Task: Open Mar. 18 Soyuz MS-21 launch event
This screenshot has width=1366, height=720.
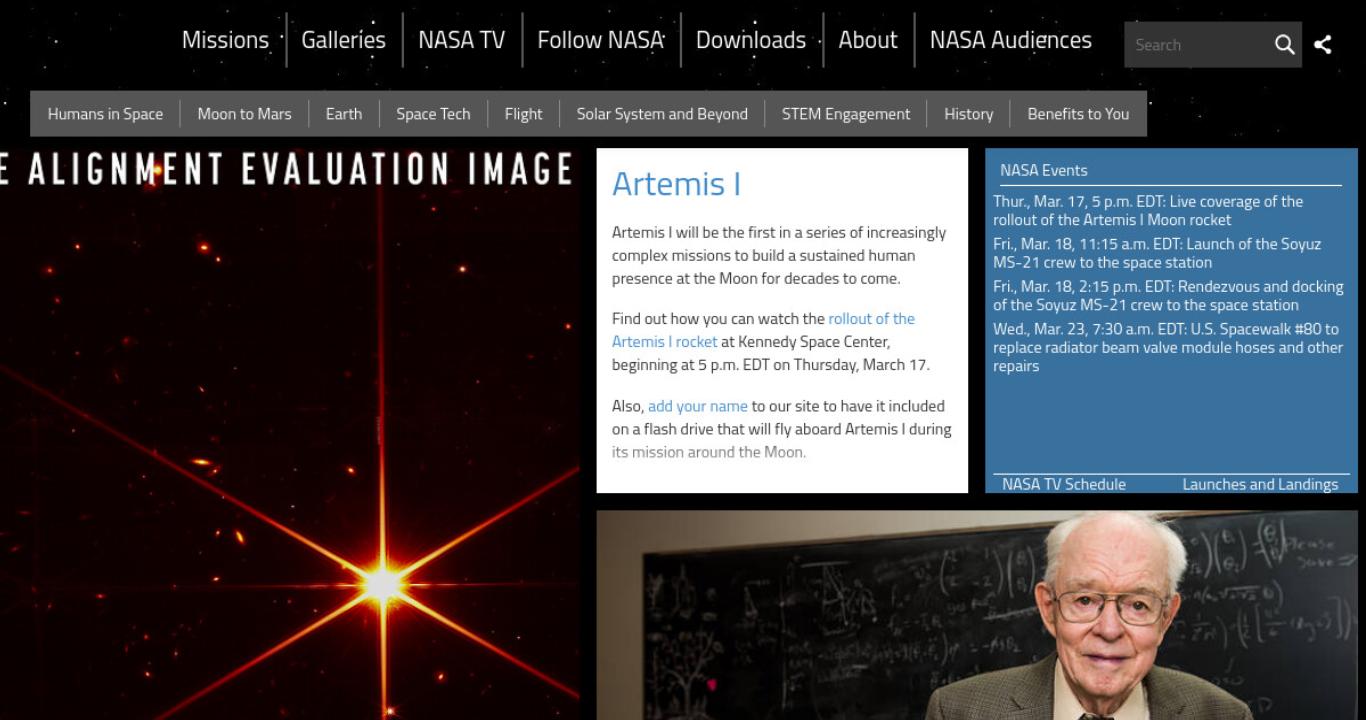Action: coord(1157,253)
